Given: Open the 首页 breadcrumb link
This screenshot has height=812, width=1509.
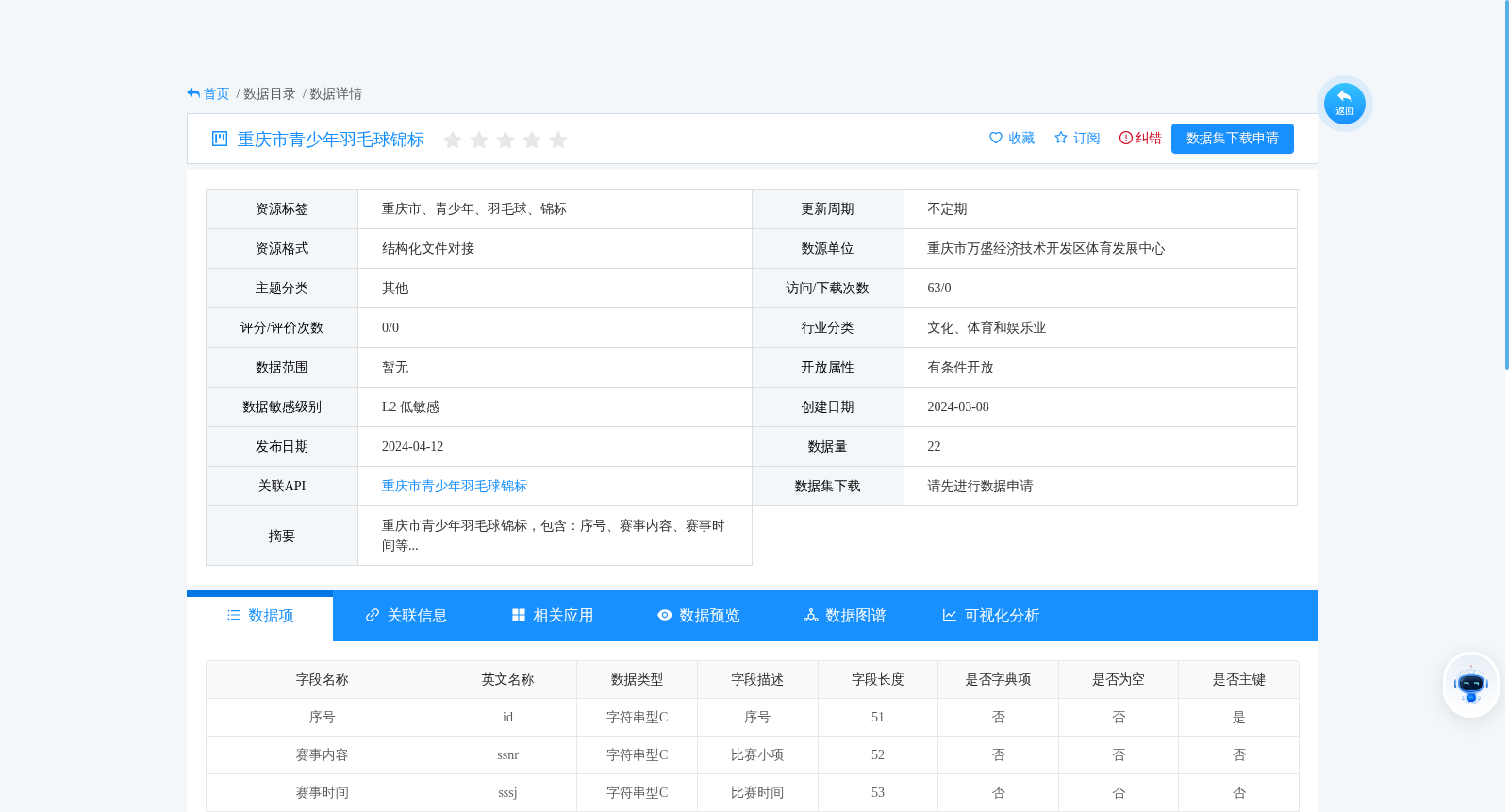Looking at the screenshot, I should point(216,94).
